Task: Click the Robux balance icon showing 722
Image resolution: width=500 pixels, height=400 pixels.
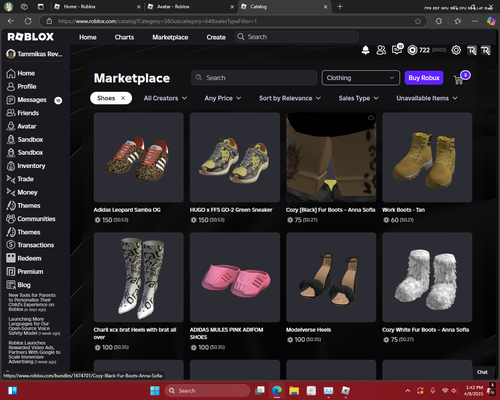Action: pyautogui.click(x=412, y=50)
